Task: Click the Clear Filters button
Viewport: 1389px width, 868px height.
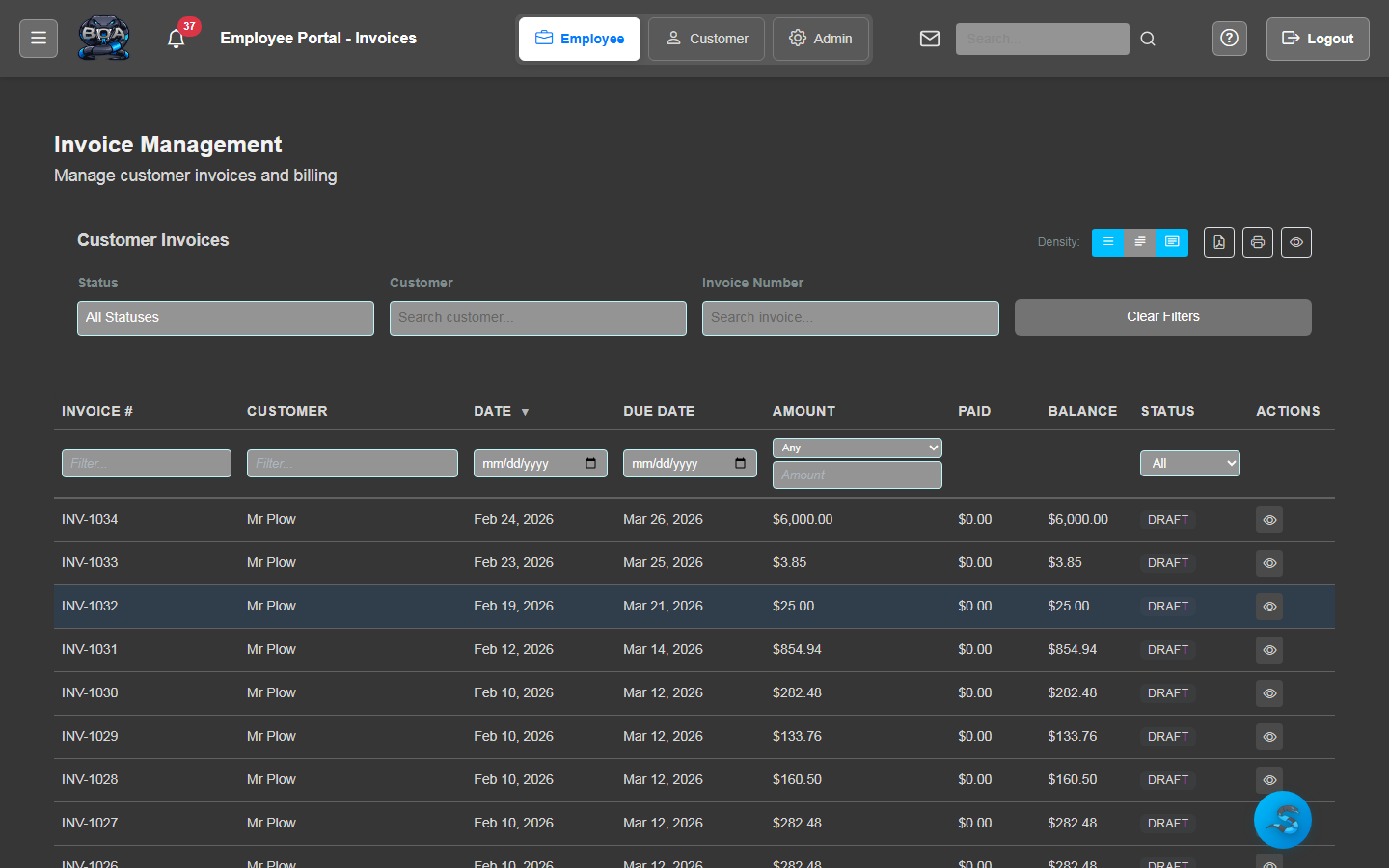Action: tap(1161, 316)
